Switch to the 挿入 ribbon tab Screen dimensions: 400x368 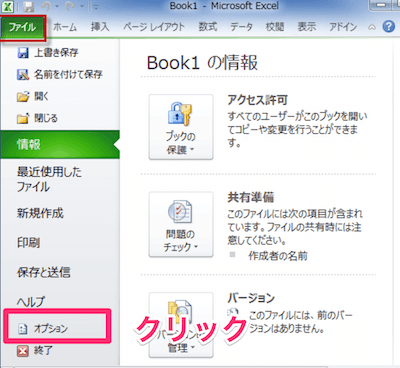pyautogui.click(x=100, y=27)
